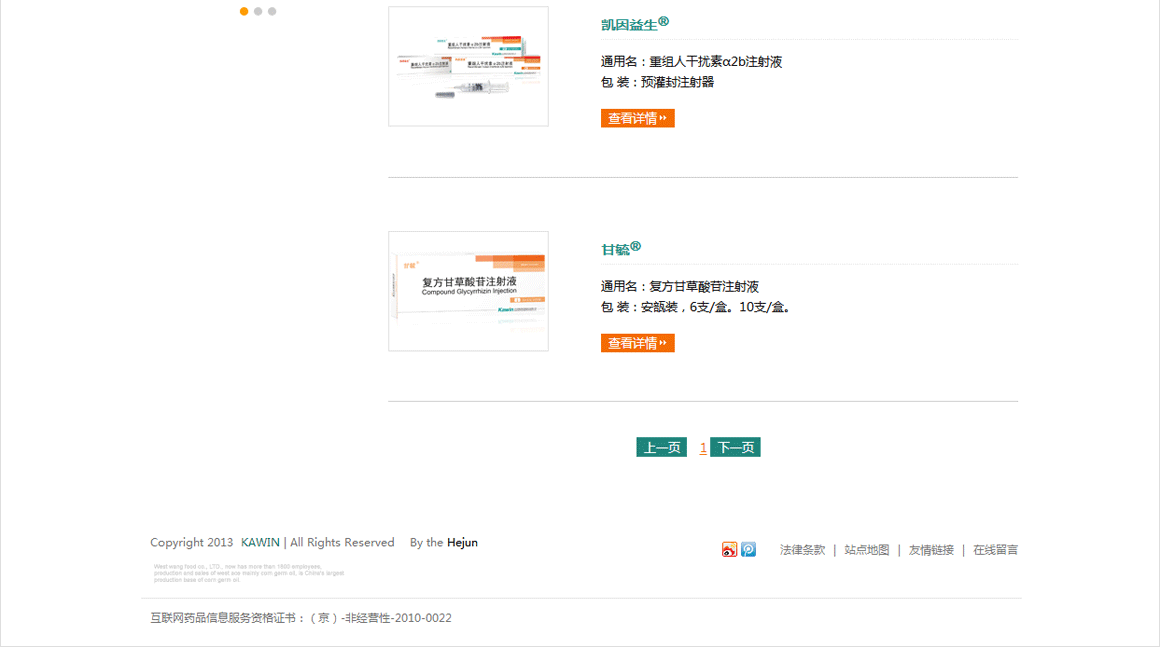Click the 互联网药品信息服务资格证书 license text
The height and width of the screenshot is (647, 1160).
[x=301, y=618]
